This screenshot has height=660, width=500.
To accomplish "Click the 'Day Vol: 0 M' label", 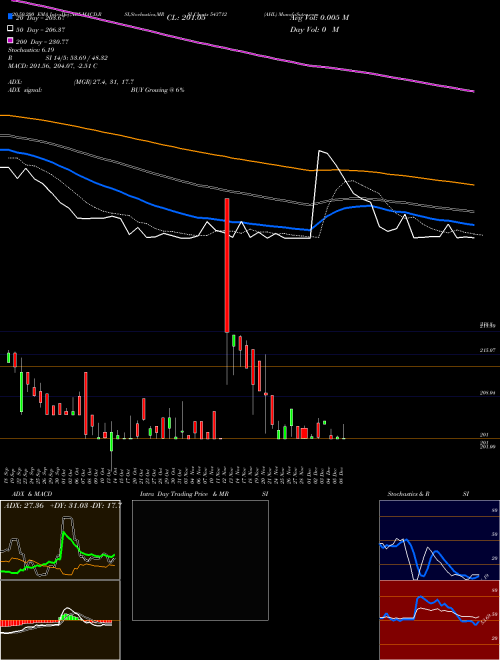I will pos(314,29).
